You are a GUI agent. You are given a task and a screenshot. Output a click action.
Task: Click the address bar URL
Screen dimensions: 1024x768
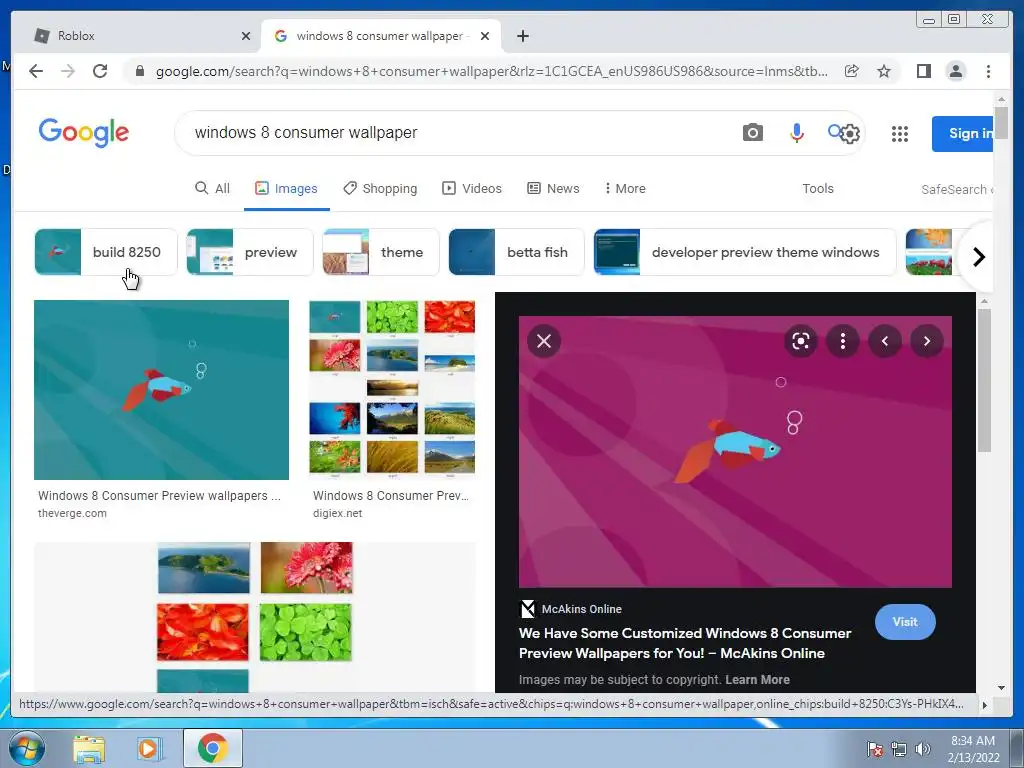491,71
